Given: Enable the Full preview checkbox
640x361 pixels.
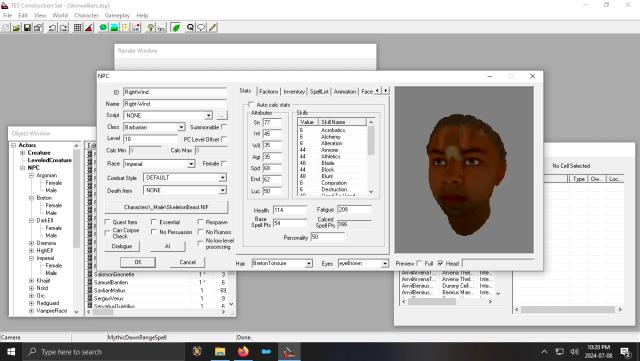Looking at the screenshot, I should coord(419,263).
